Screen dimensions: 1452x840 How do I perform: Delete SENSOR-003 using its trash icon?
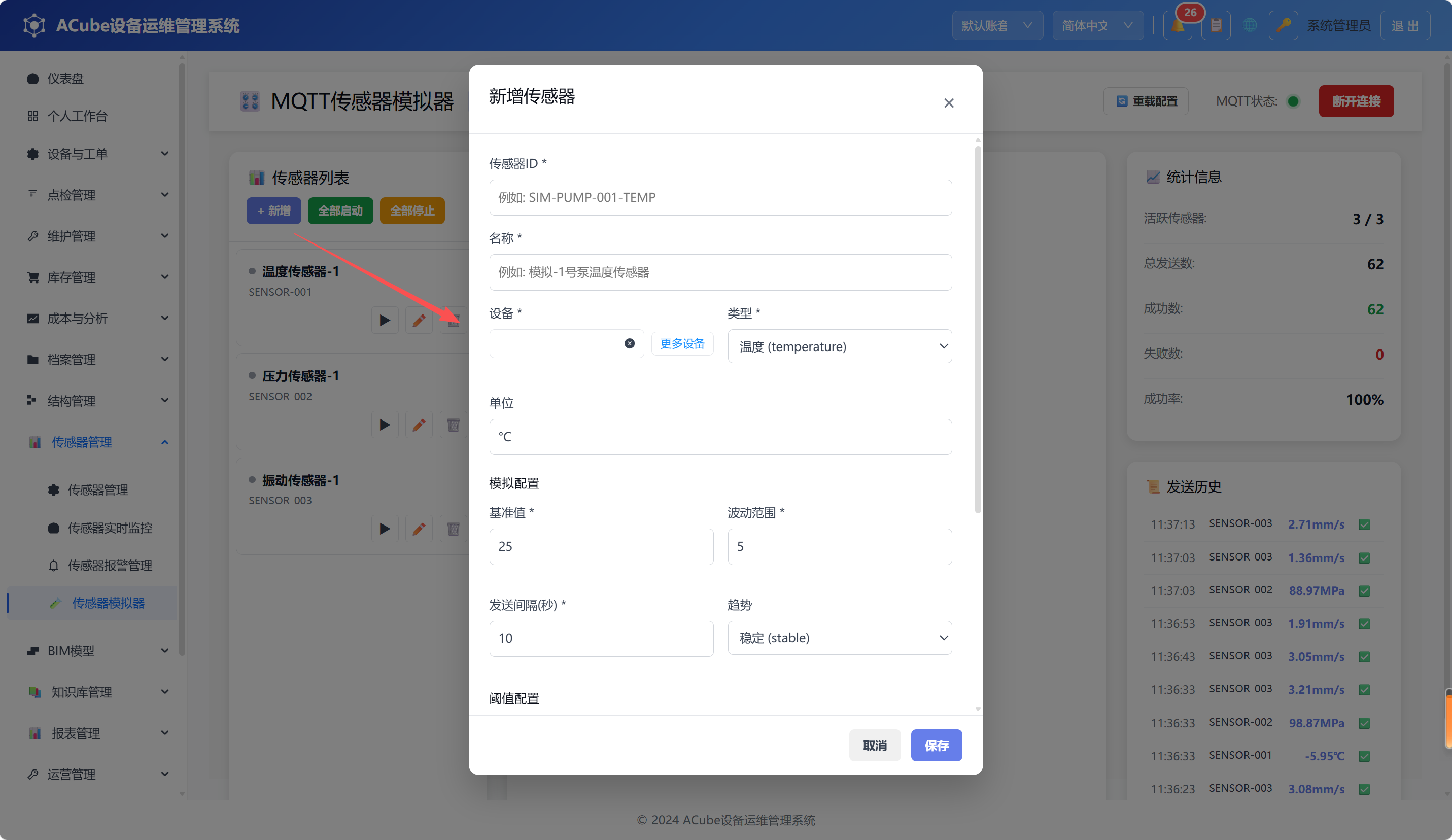454,529
